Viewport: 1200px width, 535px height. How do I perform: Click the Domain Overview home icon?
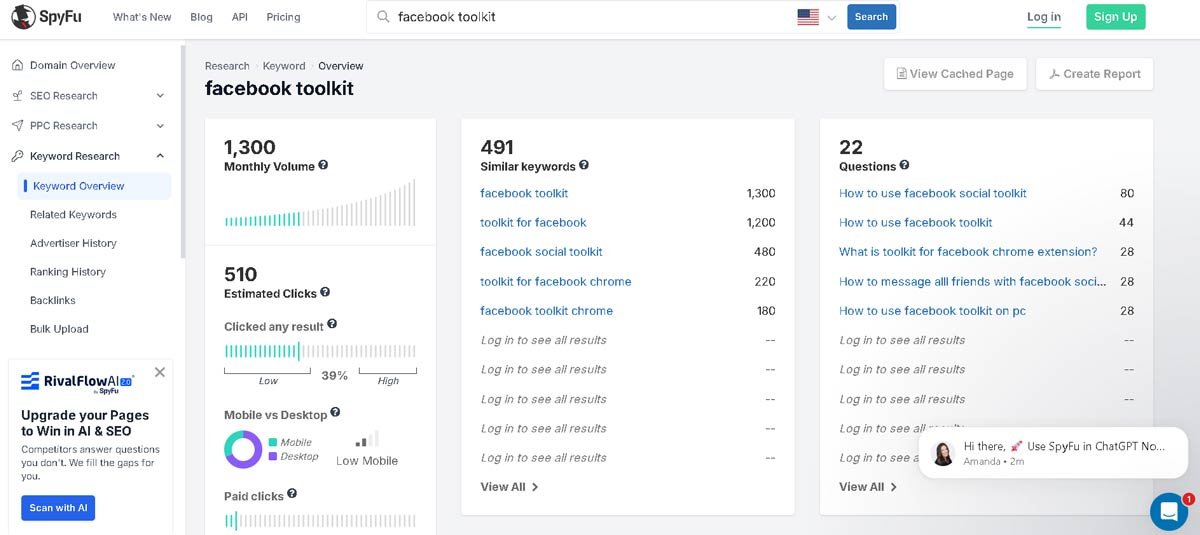coord(17,65)
